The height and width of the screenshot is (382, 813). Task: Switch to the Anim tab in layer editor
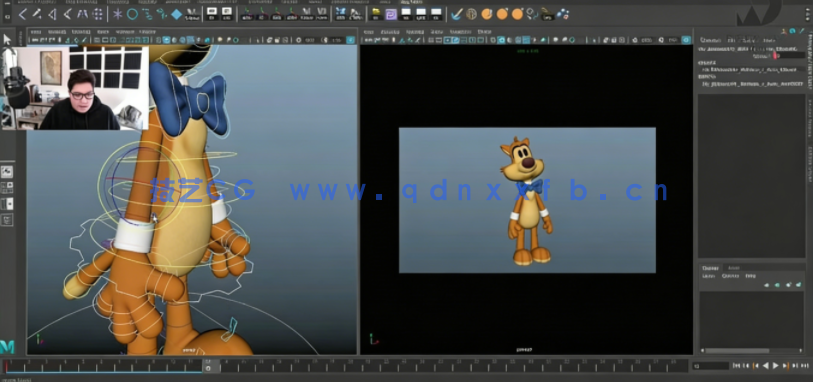pyautogui.click(x=734, y=268)
